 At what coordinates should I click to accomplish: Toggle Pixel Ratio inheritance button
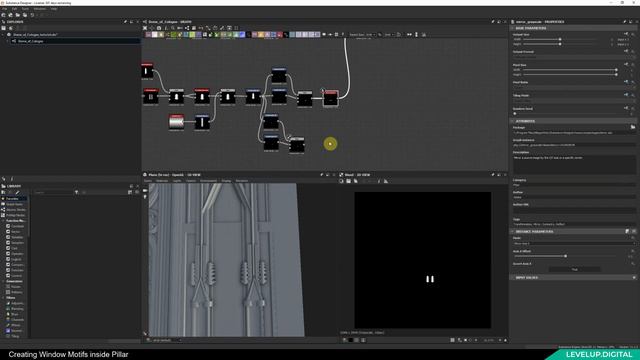(626, 82)
